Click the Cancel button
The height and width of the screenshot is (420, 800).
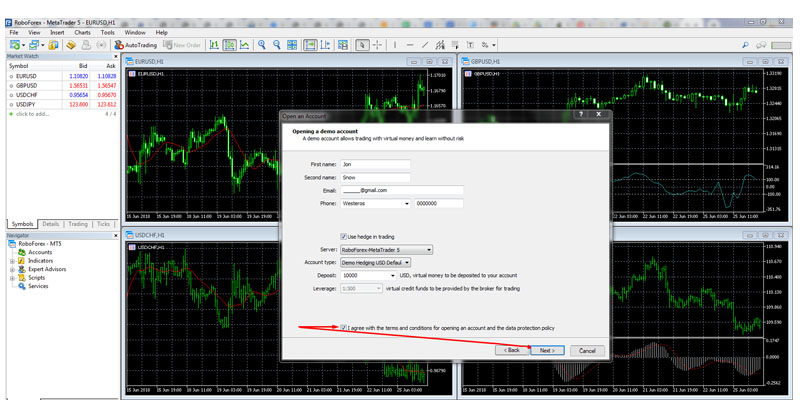(x=587, y=351)
